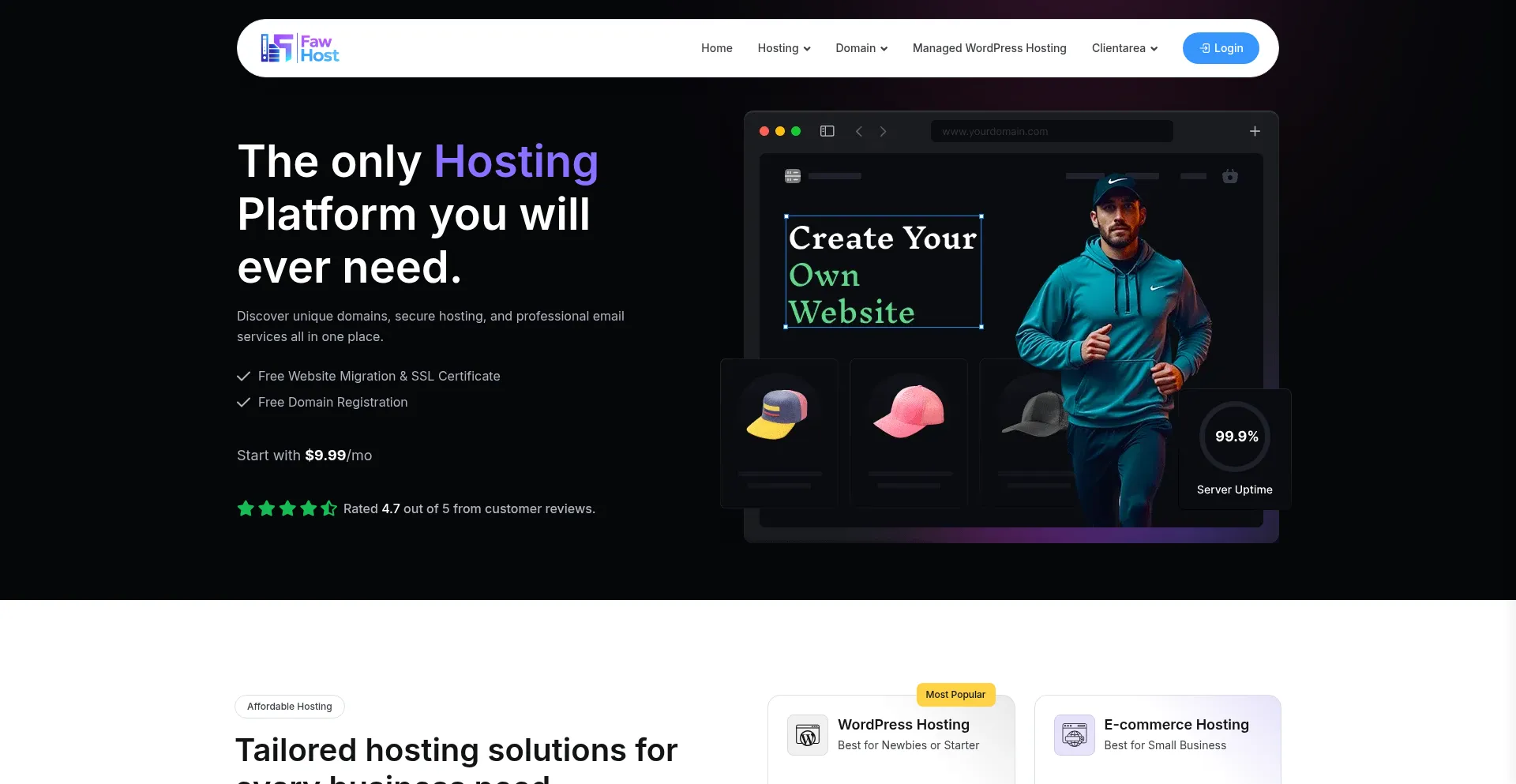Select the pink cap thumbnail
This screenshot has width=1516, height=784.
click(x=909, y=411)
